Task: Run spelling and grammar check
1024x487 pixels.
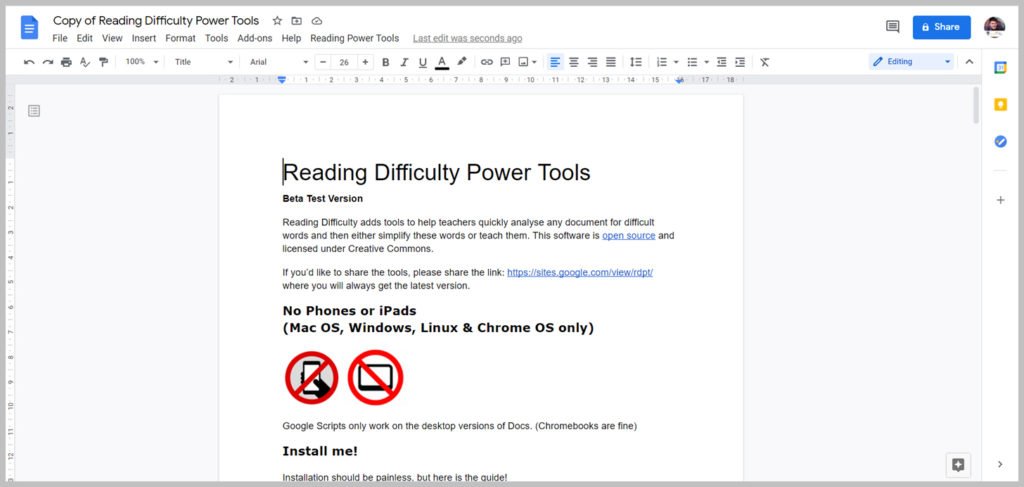Action: point(84,62)
